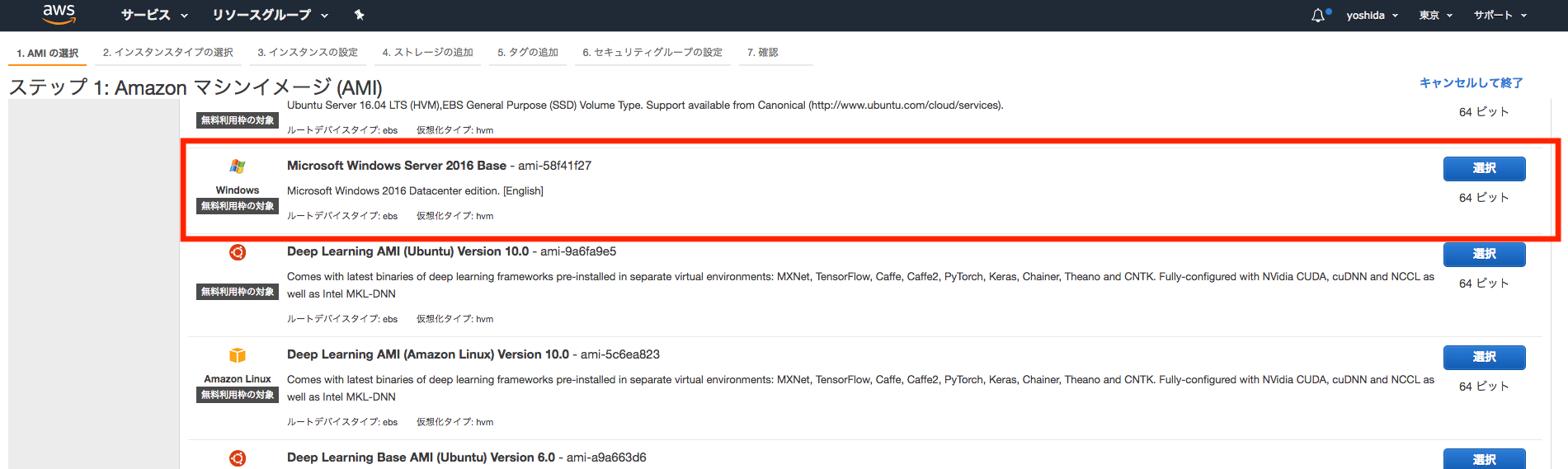This screenshot has width=1568, height=469.
Task: Switch to tab 5. タグの追加
Action: 528,53
